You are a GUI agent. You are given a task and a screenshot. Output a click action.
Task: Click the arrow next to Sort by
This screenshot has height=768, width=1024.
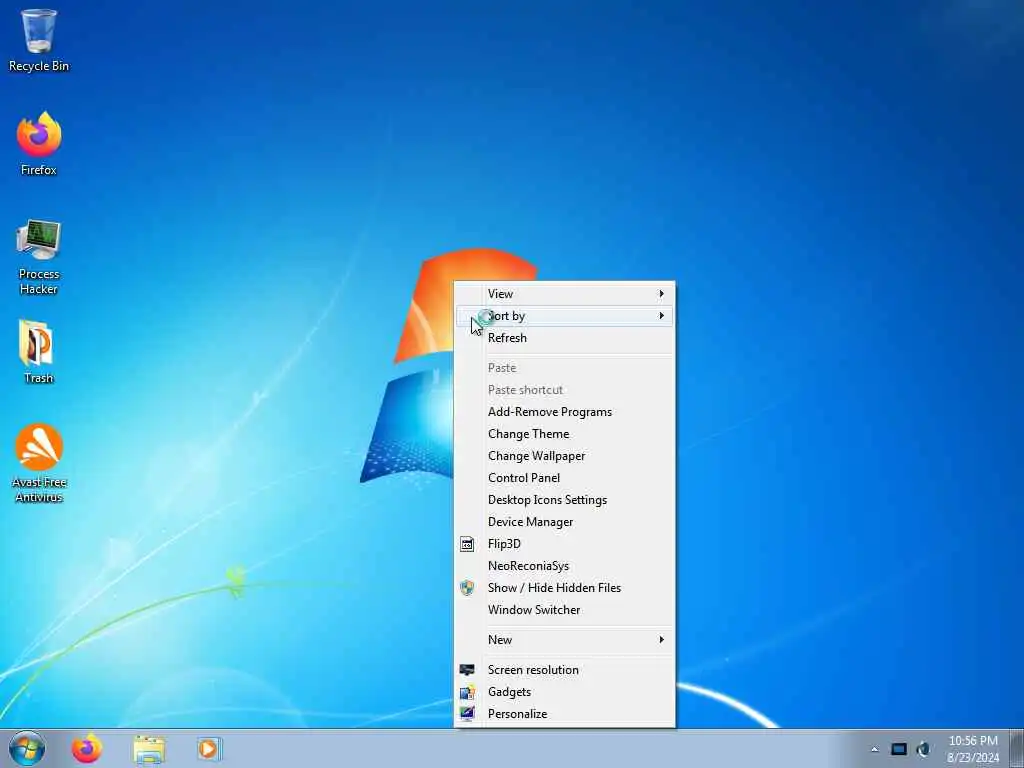click(662, 316)
